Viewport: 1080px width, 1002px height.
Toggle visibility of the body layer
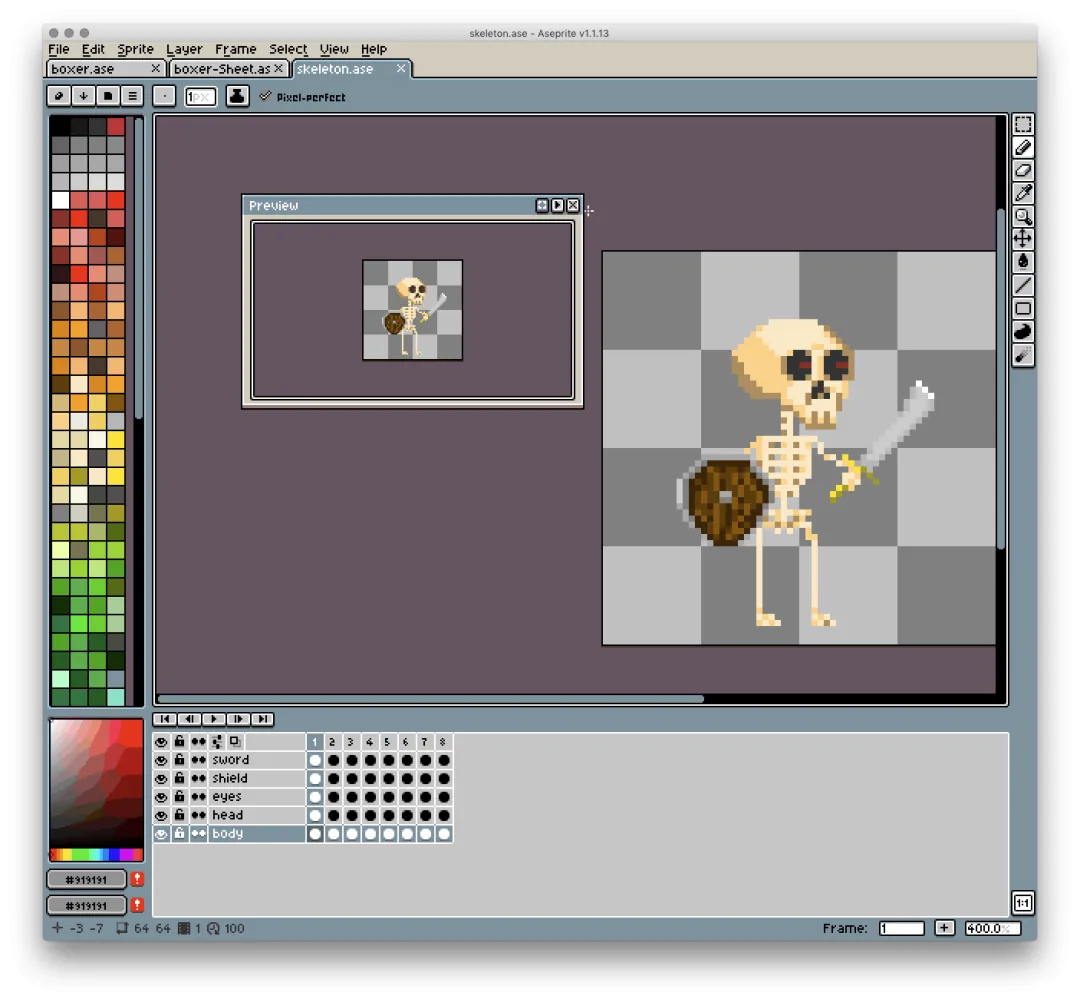pyautogui.click(x=161, y=834)
